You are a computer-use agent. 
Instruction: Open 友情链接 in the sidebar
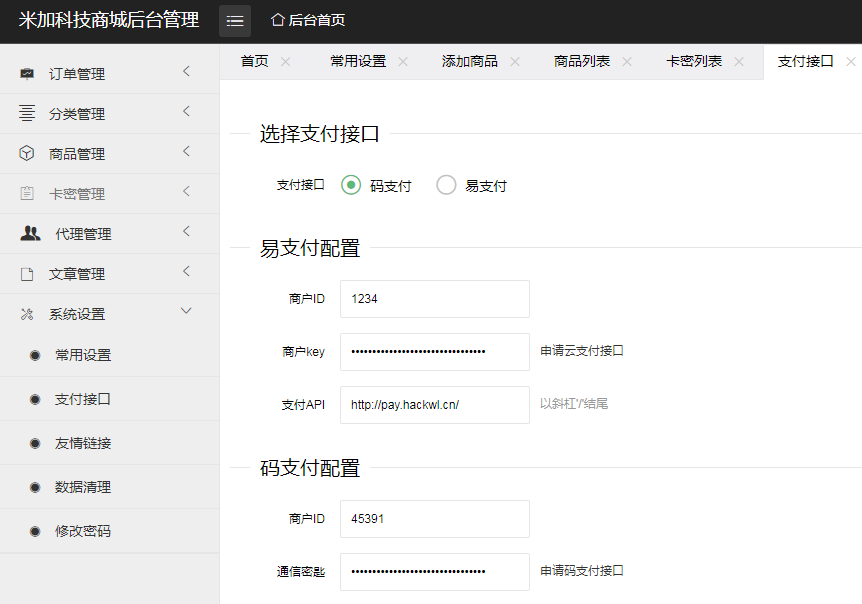point(83,443)
